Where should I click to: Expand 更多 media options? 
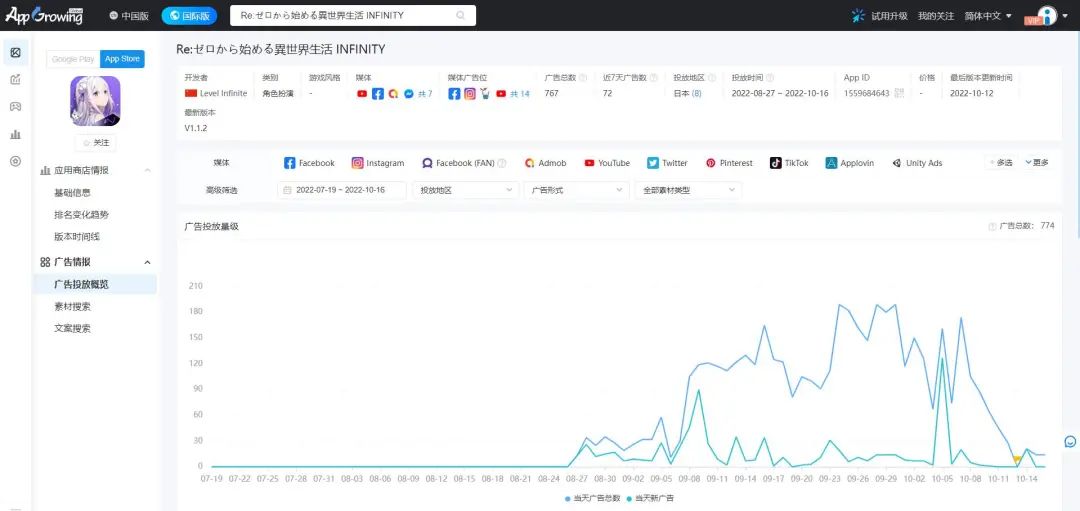[x=1037, y=163]
